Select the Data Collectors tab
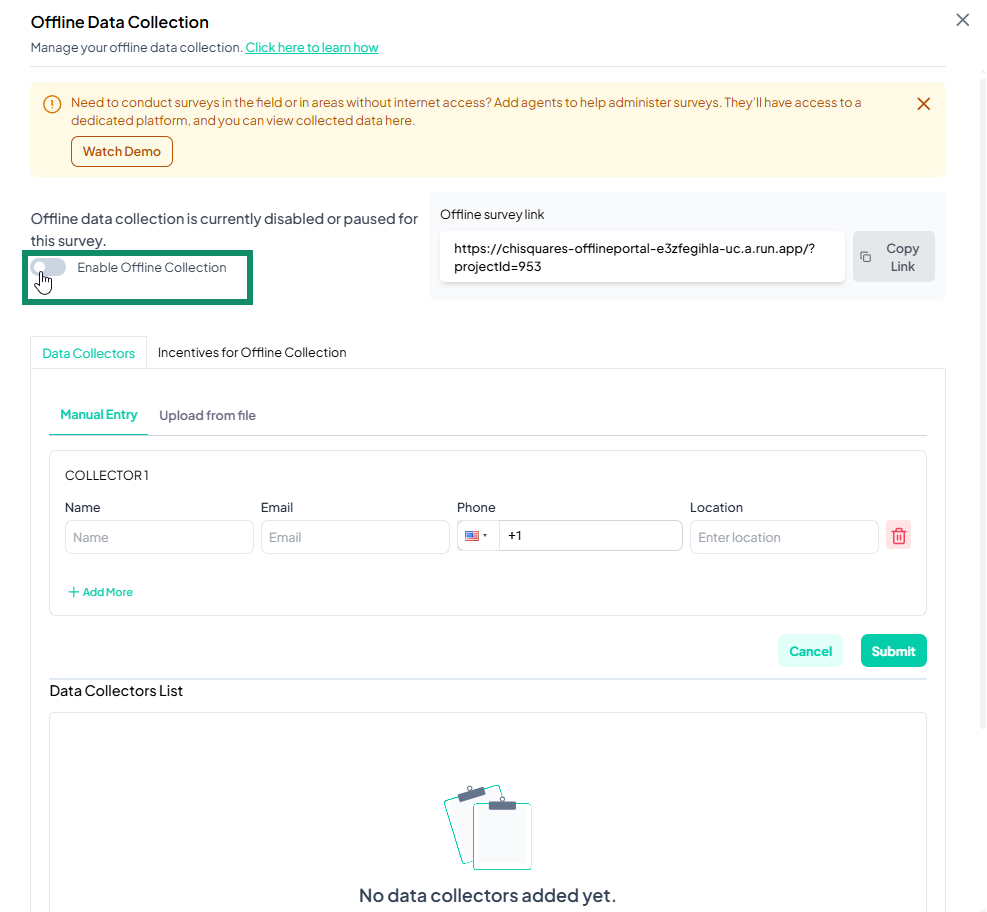This screenshot has width=987, height=912. (89, 353)
